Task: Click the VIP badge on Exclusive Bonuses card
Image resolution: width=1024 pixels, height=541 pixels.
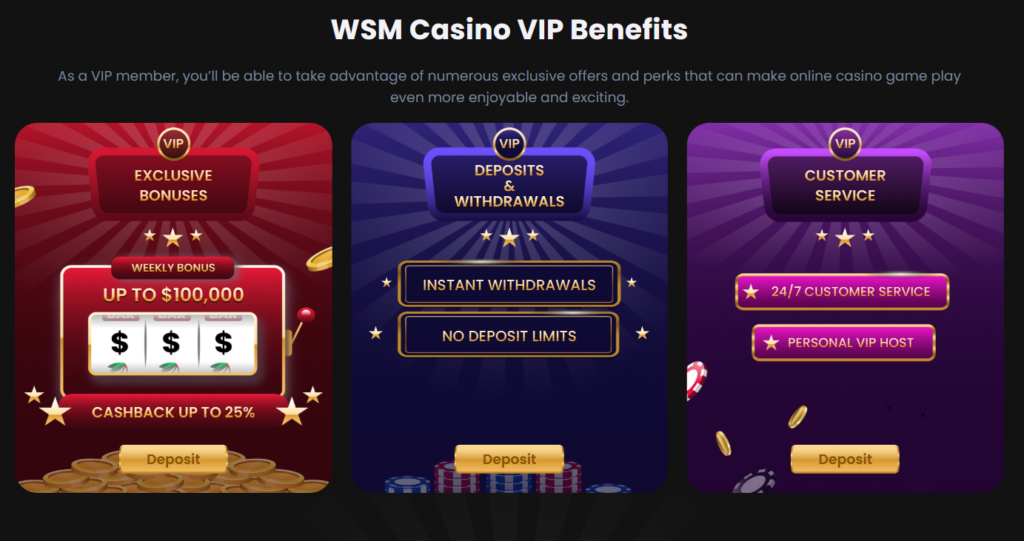Action: click(x=173, y=144)
